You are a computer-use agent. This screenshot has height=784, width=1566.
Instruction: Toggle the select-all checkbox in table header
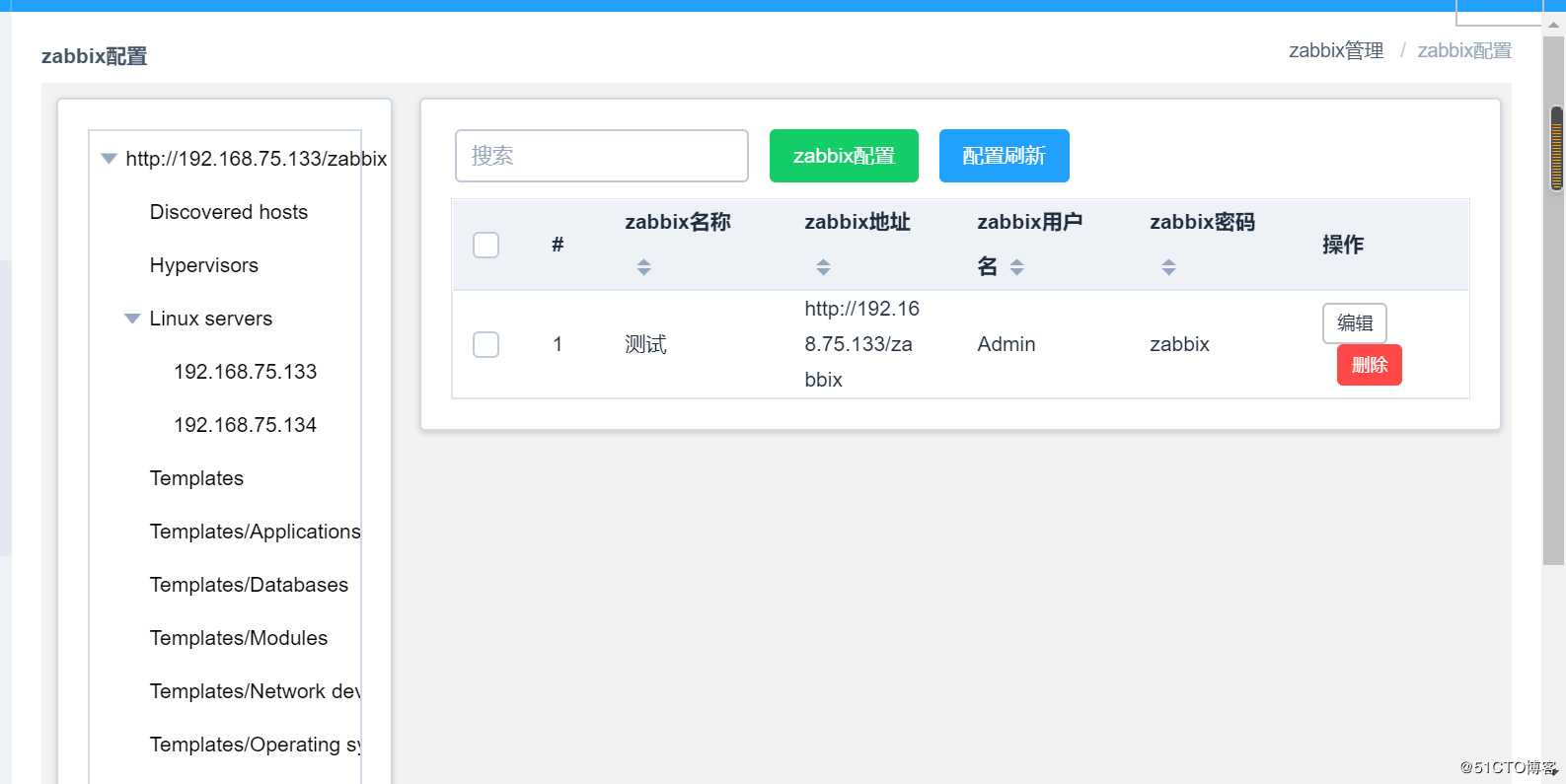485,245
